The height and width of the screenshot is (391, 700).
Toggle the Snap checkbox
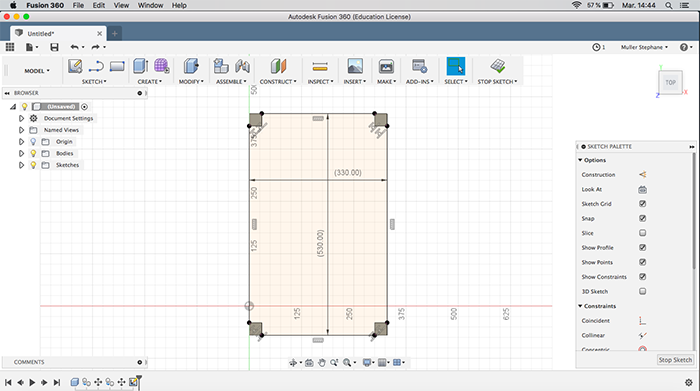(642, 218)
